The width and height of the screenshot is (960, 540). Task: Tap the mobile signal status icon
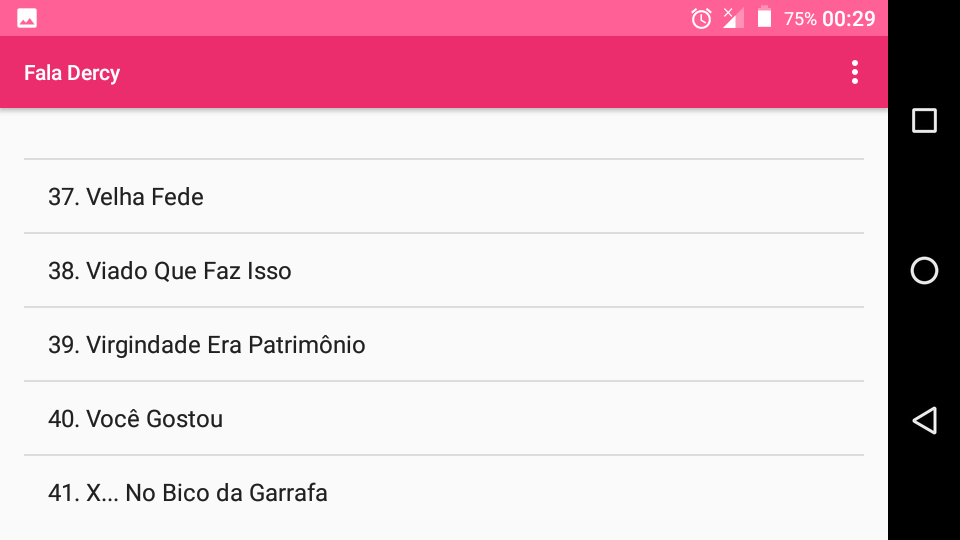(x=733, y=18)
